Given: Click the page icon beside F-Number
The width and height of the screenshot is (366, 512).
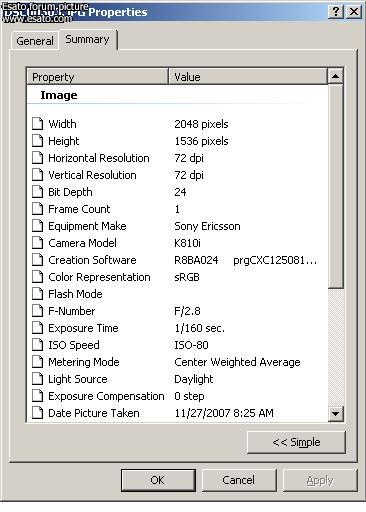Looking at the screenshot, I should point(38,311).
